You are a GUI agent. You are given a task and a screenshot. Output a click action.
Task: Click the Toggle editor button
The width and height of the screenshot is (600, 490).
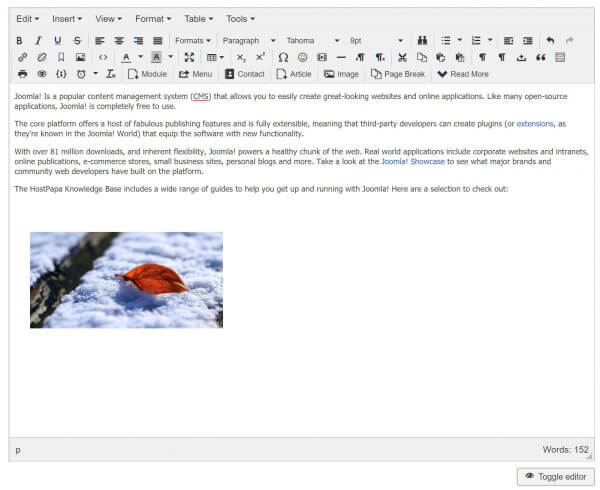pos(556,477)
